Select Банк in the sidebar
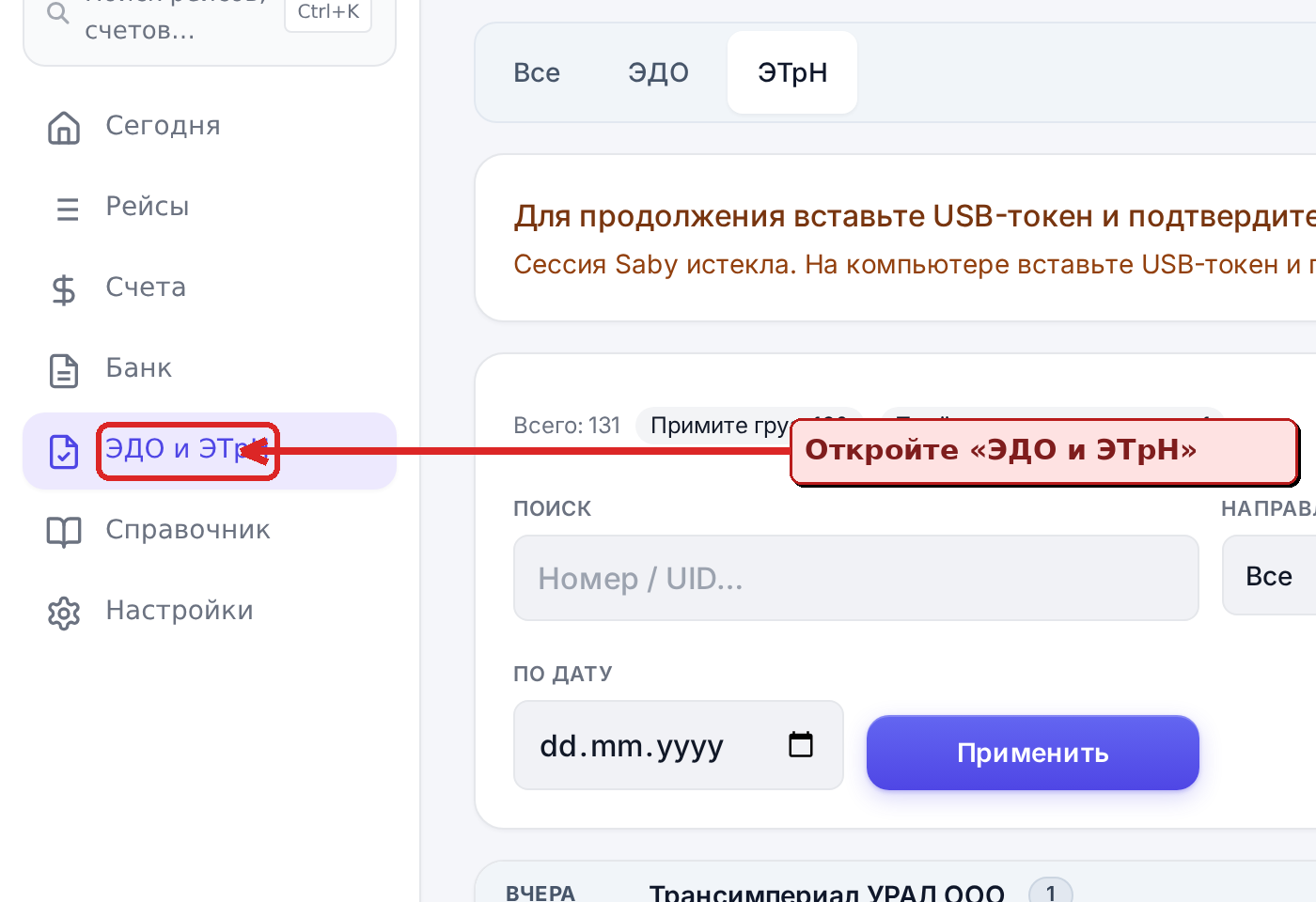The width and height of the screenshot is (1316, 902). 209,368
